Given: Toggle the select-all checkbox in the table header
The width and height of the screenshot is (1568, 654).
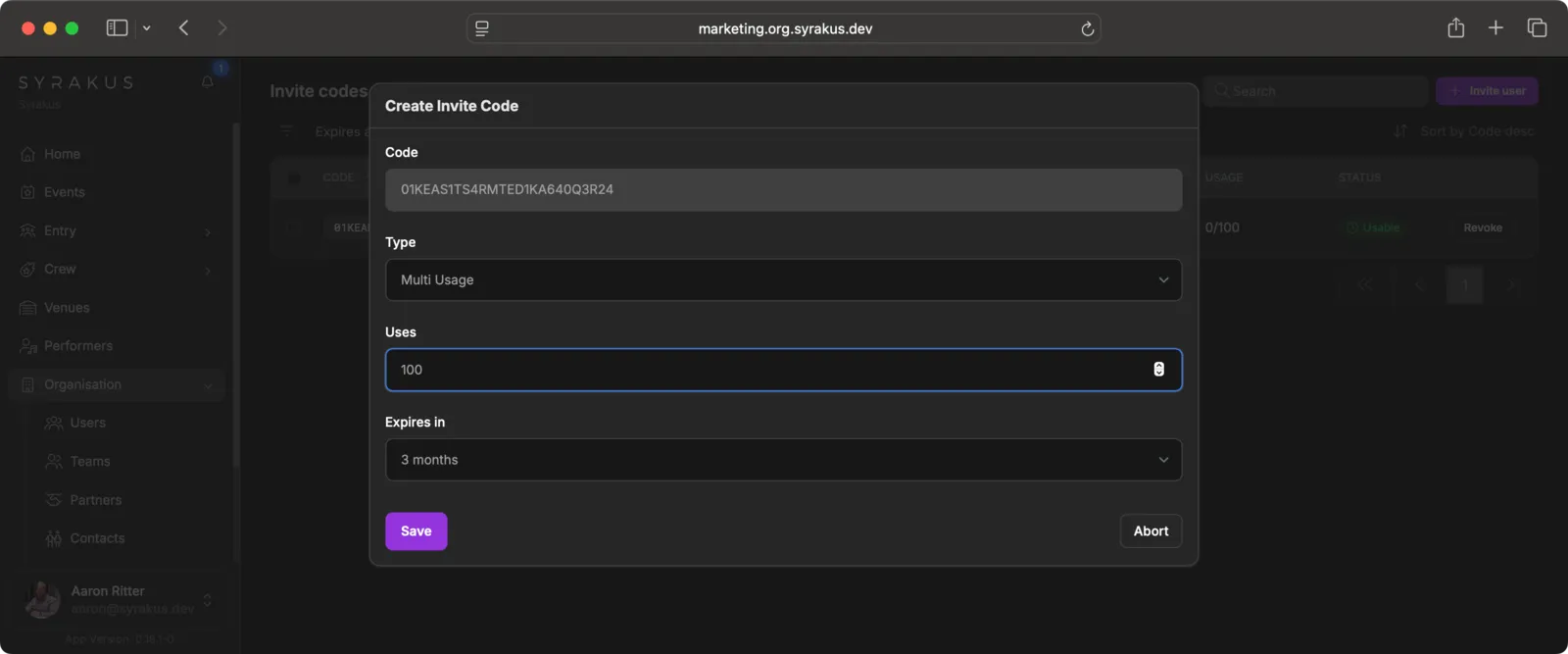Looking at the screenshot, I should pyautogui.click(x=294, y=178).
